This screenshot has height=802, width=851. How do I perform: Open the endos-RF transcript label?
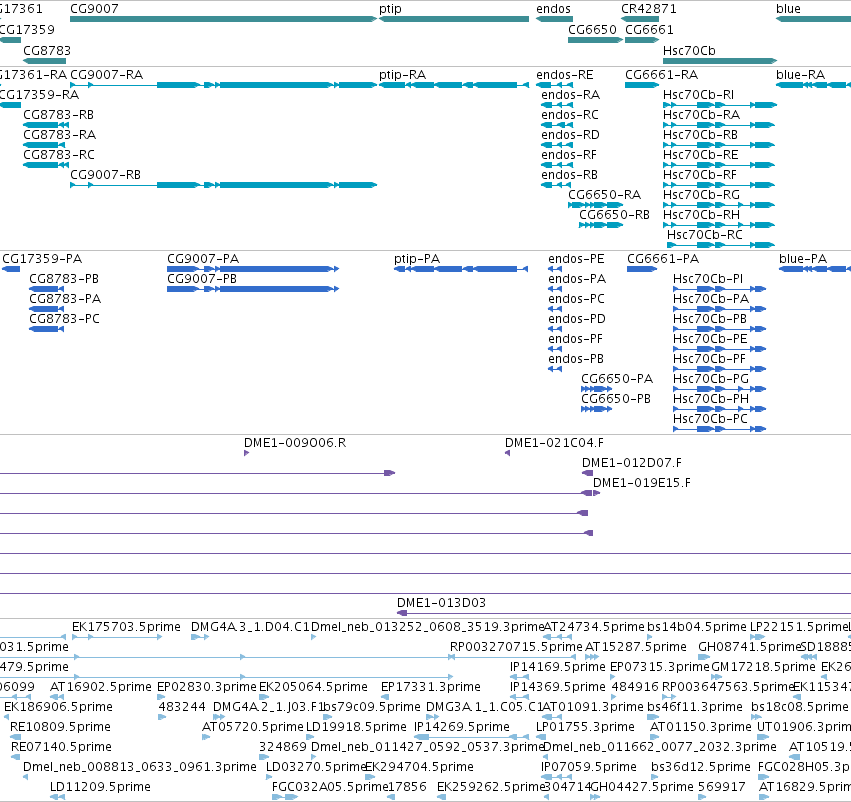[569, 155]
